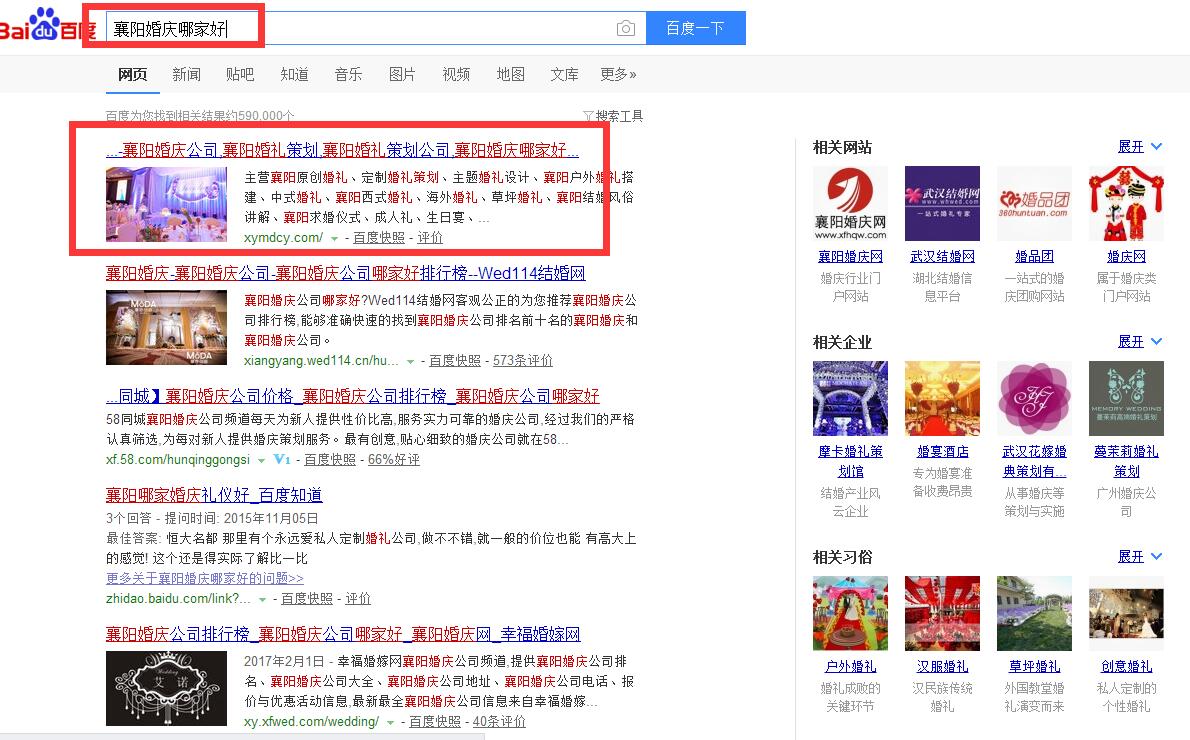This screenshot has width=1190, height=740.
Task: Open the 武汉结婚网 text link
Action: point(942,257)
